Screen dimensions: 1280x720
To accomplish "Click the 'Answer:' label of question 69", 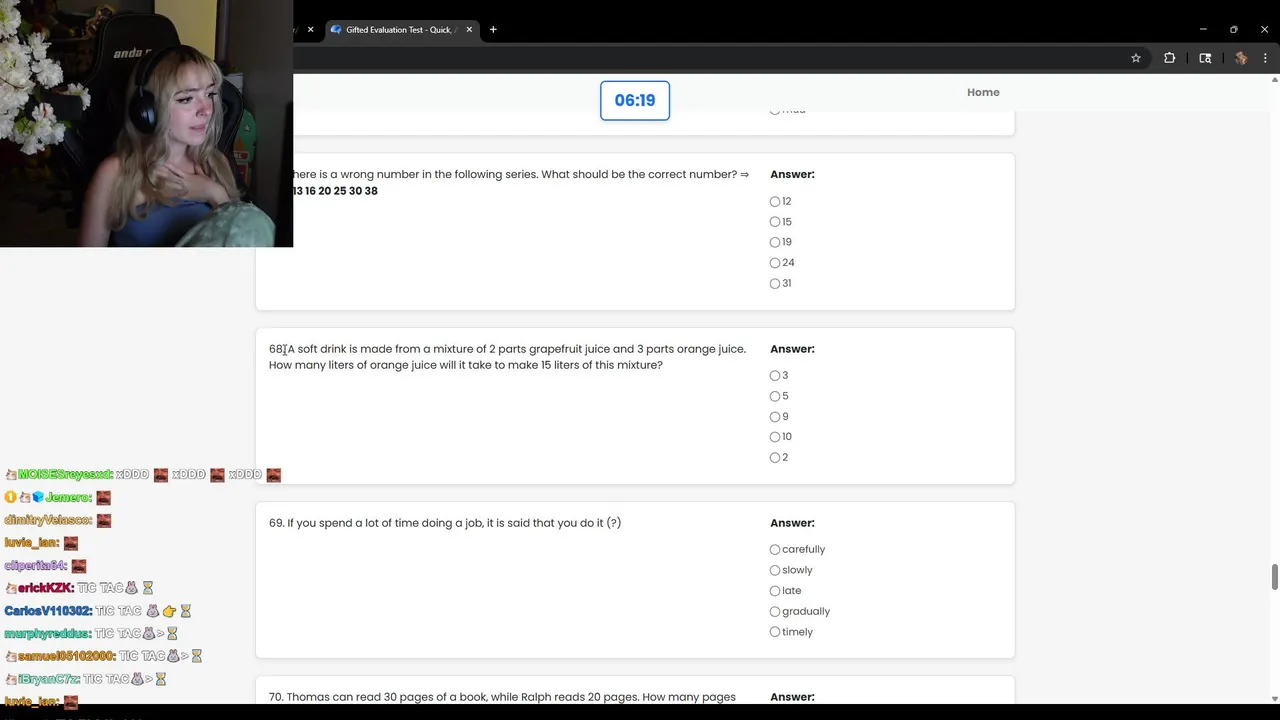I will (x=792, y=523).
